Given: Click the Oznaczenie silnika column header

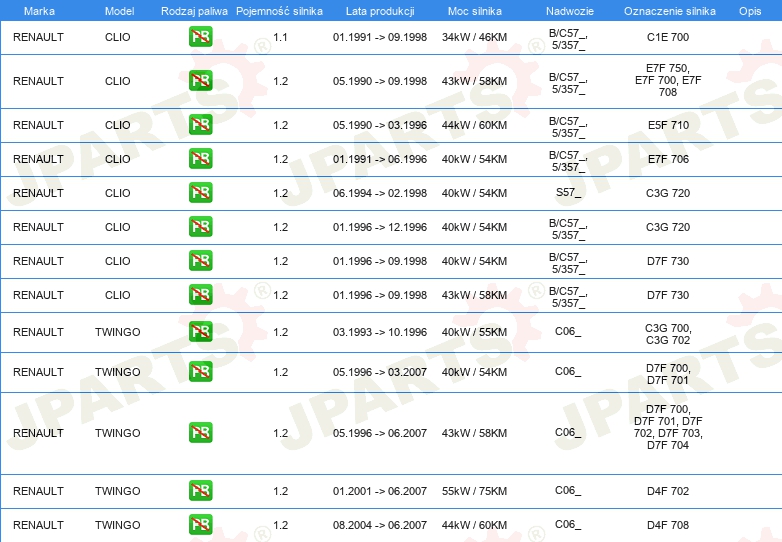Looking at the screenshot, I should 669,11.
